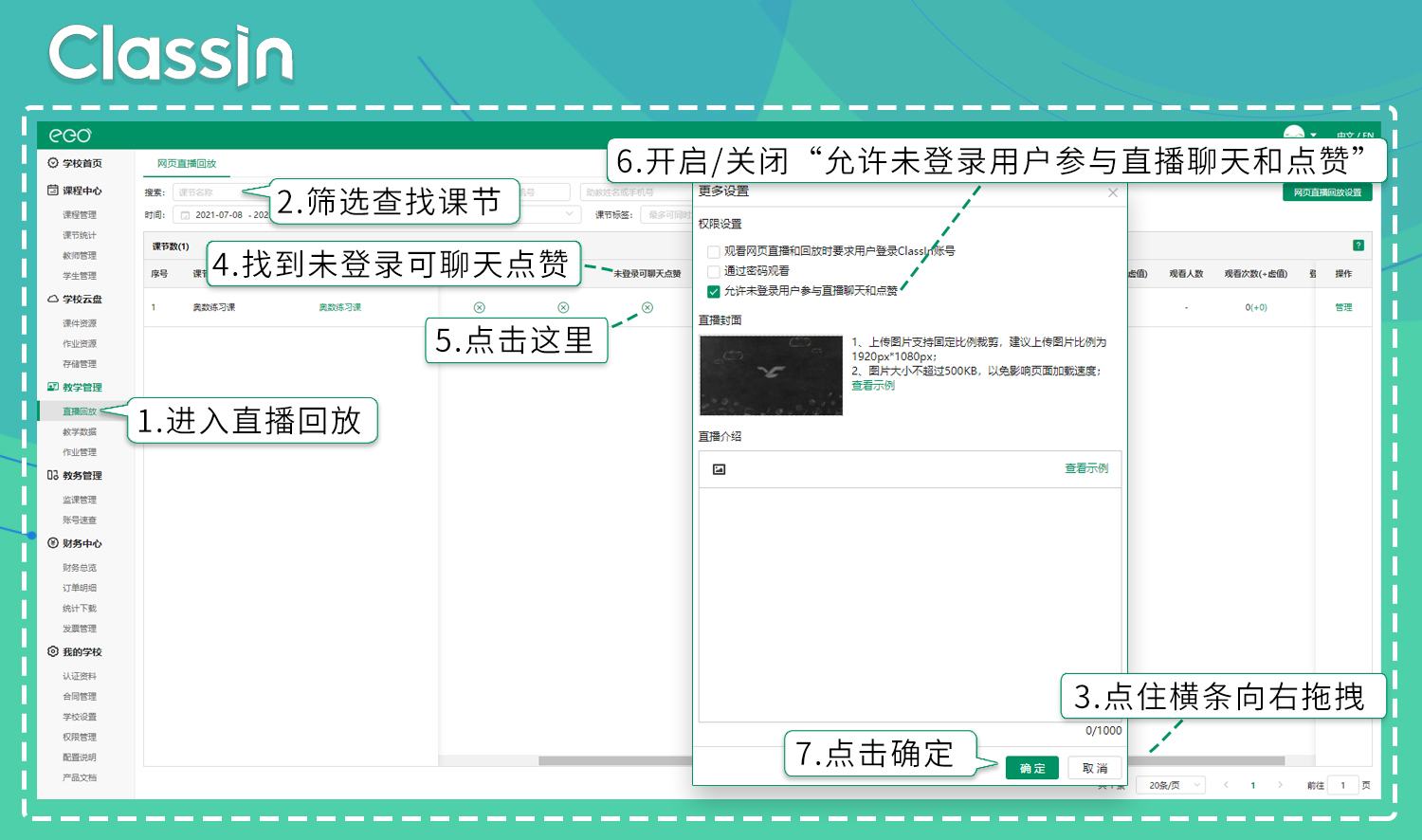Open 查看示例 link in 直播介绍 toolbar
1422x840 pixels.
(x=1086, y=468)
